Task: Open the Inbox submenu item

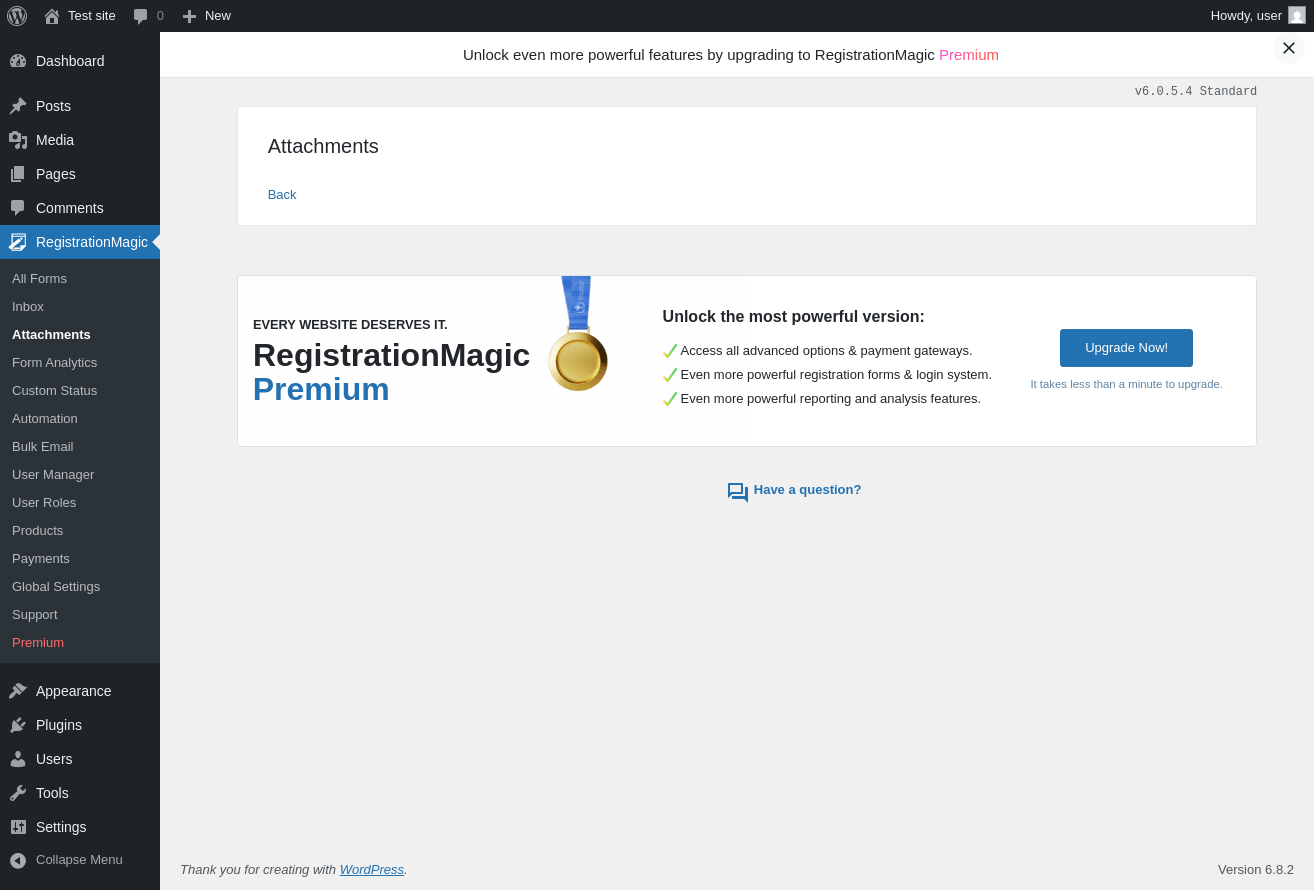Action: [28, 307]
